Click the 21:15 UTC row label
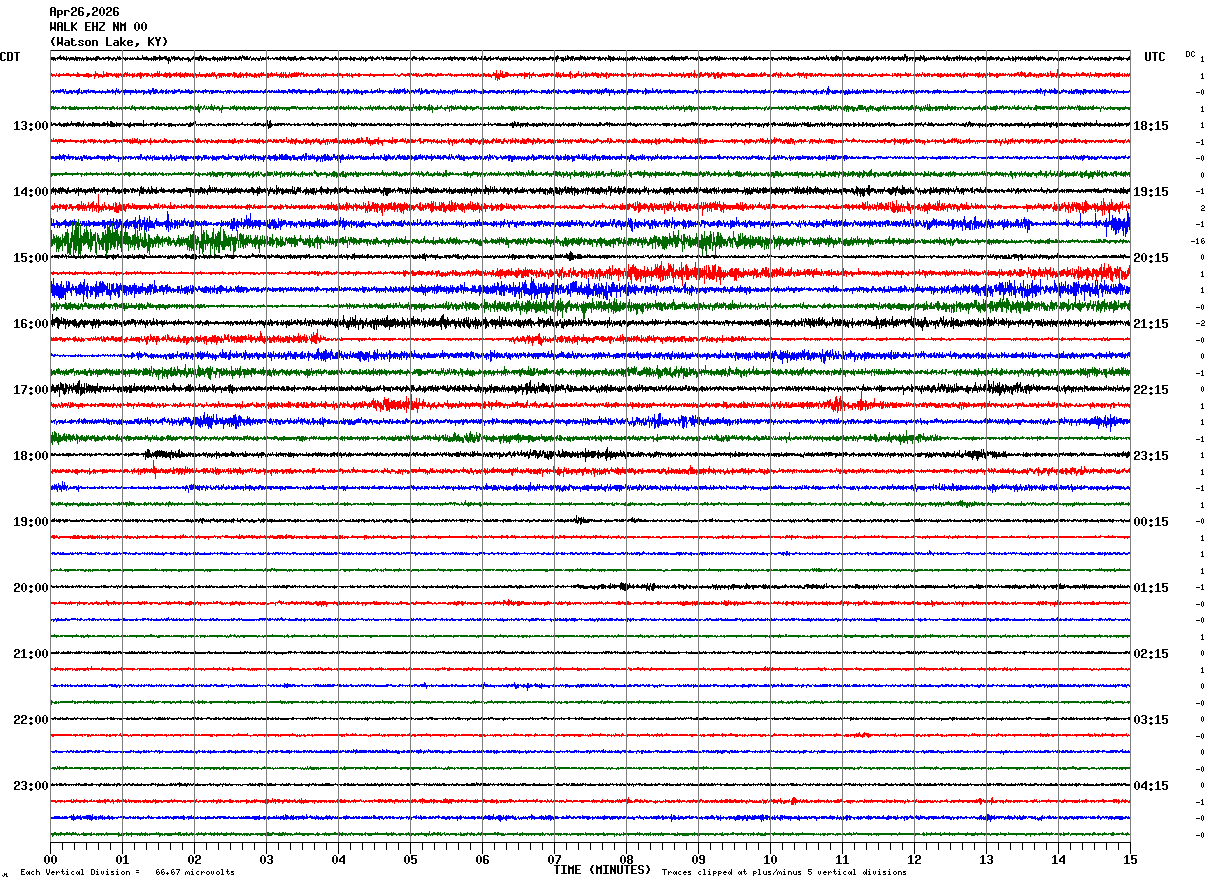Screen dimensions: 1210x886 click(x=1151, y=324)
